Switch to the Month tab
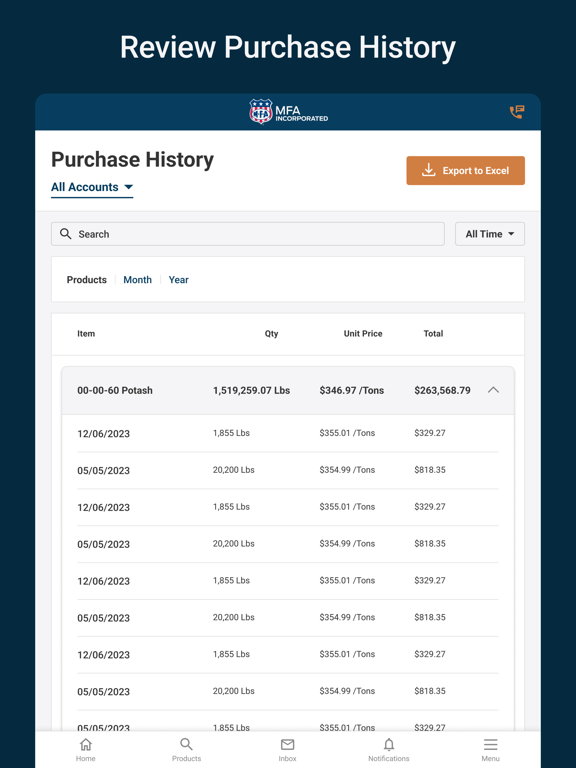The height and width of the screenshot is (768, 576). [137, 280]
